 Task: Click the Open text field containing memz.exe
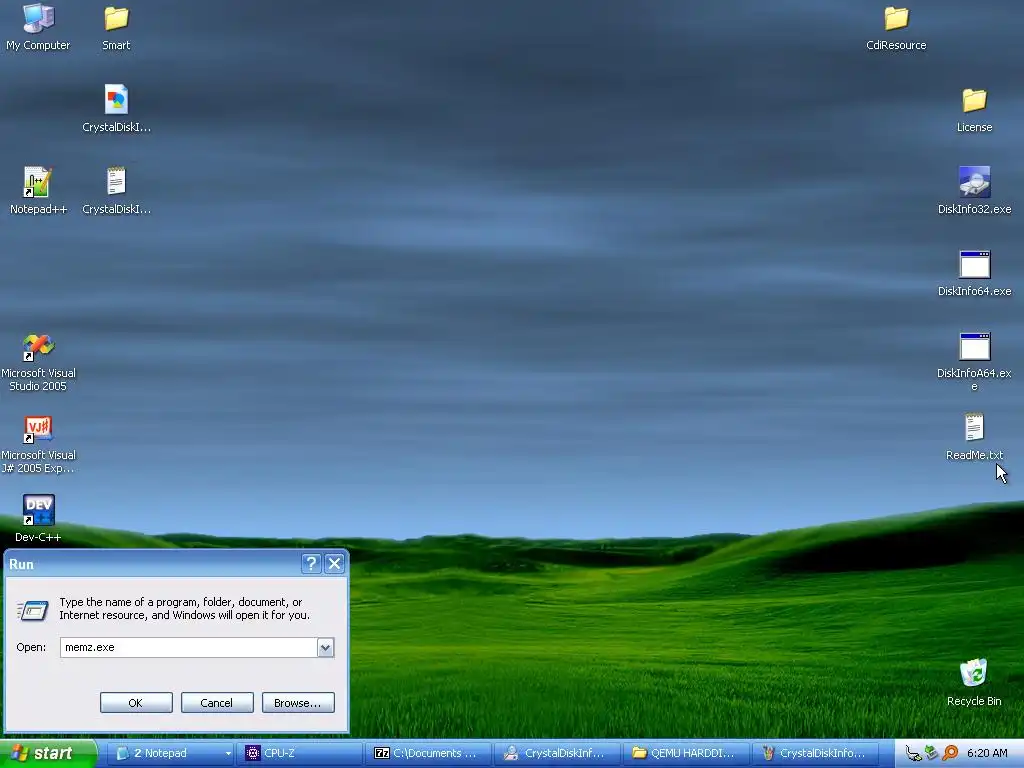[x=189, y=647]
